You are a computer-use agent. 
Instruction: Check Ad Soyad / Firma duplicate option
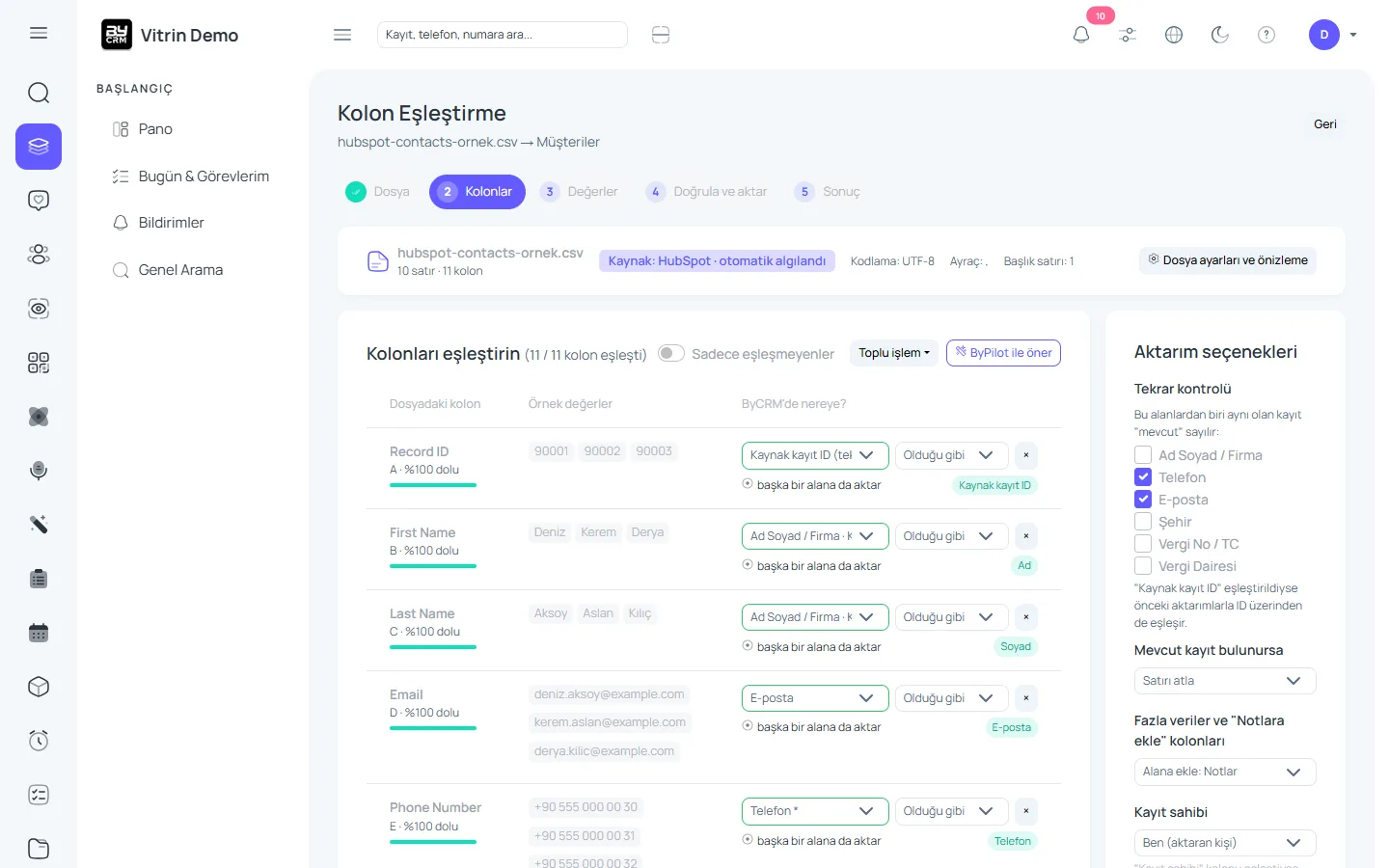tap(1143, 454)
